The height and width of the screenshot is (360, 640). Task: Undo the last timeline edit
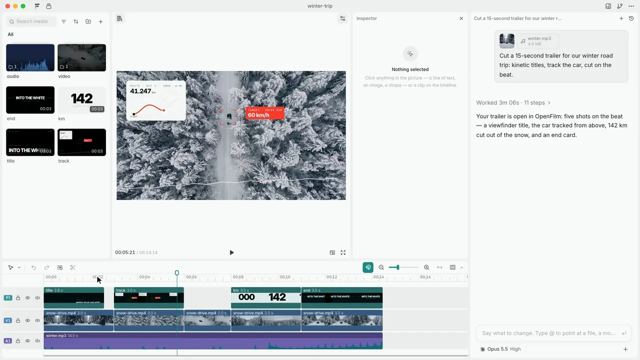click(33, 267)
